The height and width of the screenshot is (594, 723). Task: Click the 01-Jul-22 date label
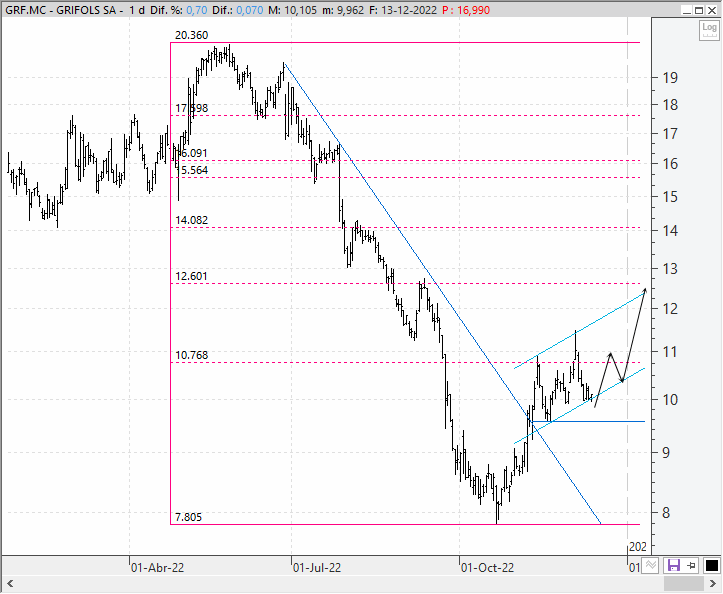coord(317,568)
